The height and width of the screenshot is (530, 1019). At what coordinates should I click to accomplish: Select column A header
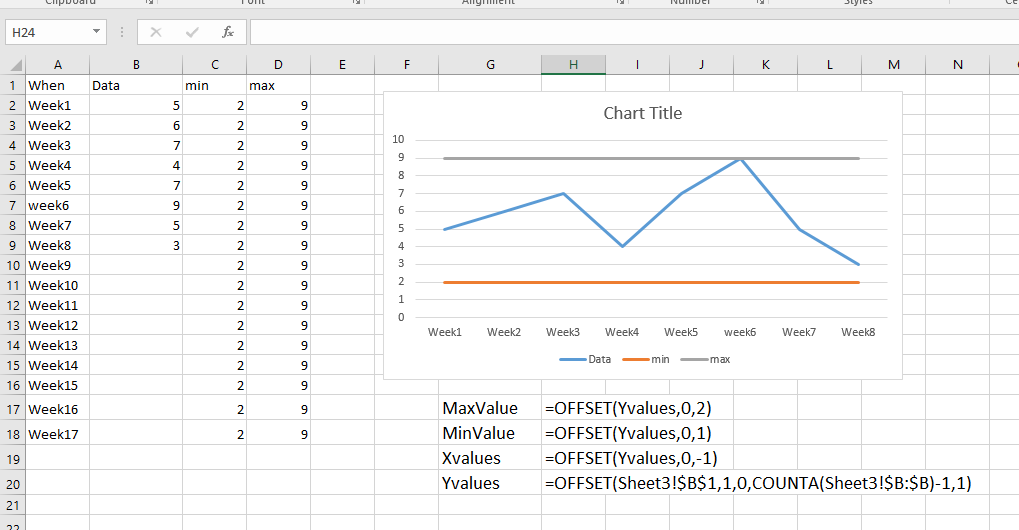pyautogui.click(x=57, y=65)
